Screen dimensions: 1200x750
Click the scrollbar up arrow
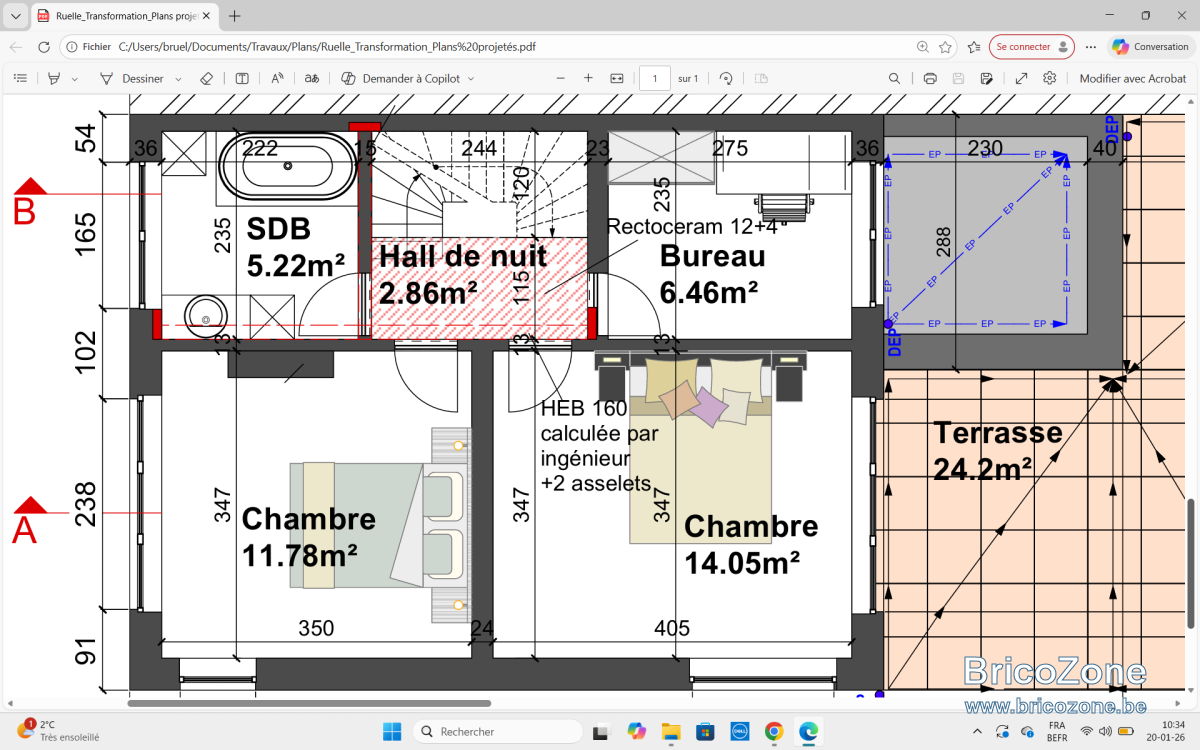[1191, 100]
